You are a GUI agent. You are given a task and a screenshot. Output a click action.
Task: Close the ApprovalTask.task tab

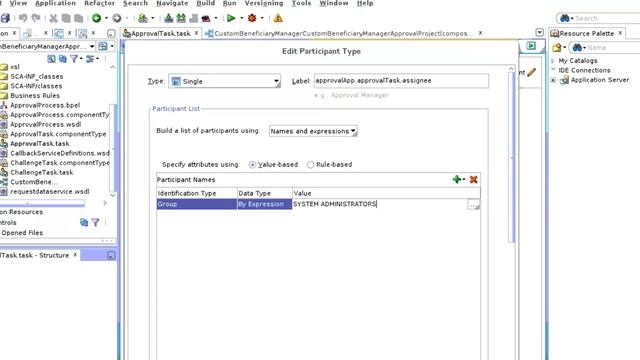(196, 33)
